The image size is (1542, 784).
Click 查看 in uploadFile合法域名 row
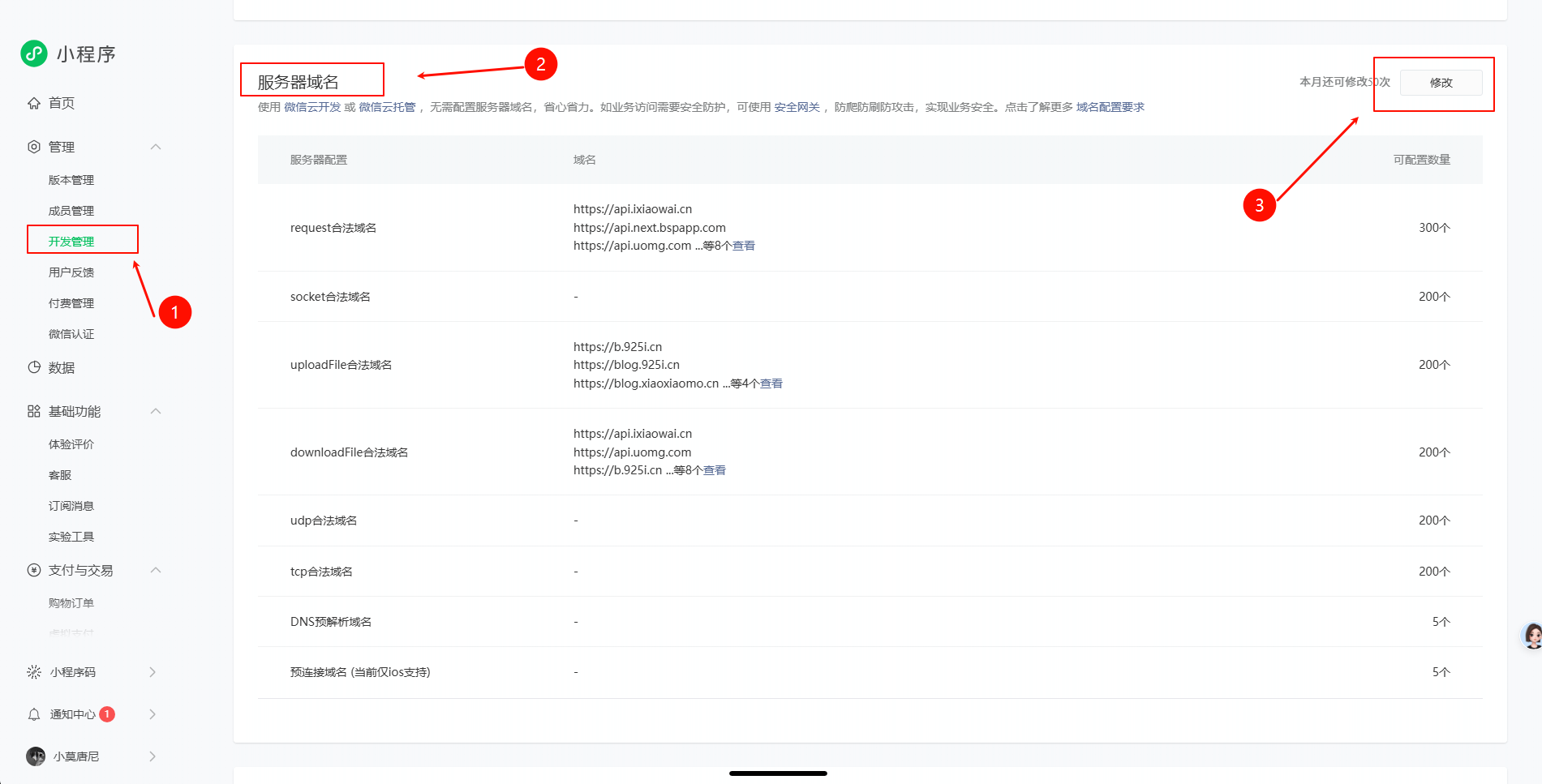771,383
